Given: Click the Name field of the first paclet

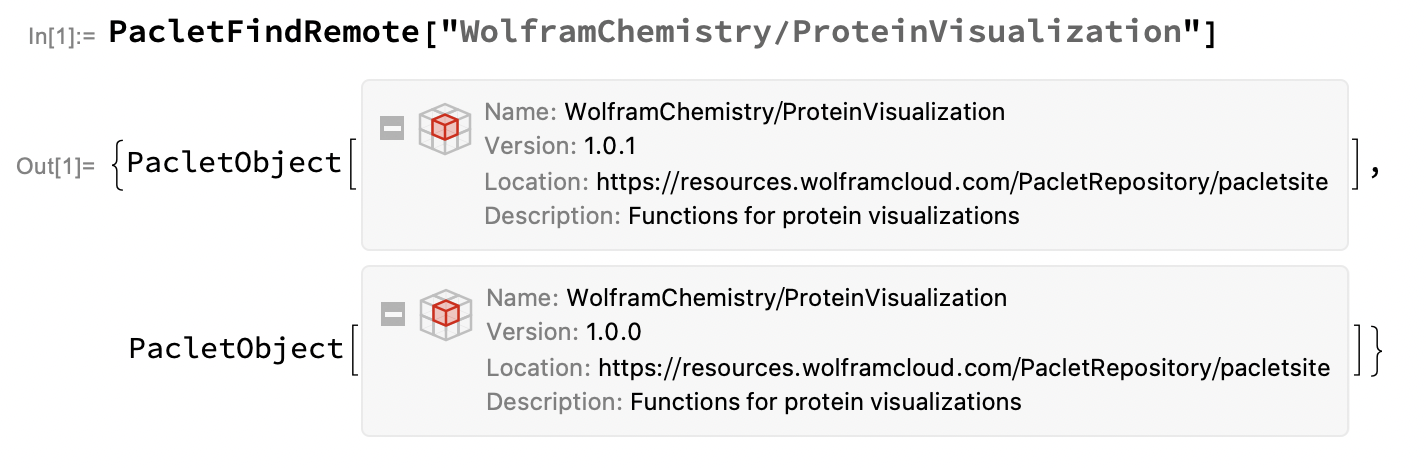Looking at the screenshot, I should (745, 112).
